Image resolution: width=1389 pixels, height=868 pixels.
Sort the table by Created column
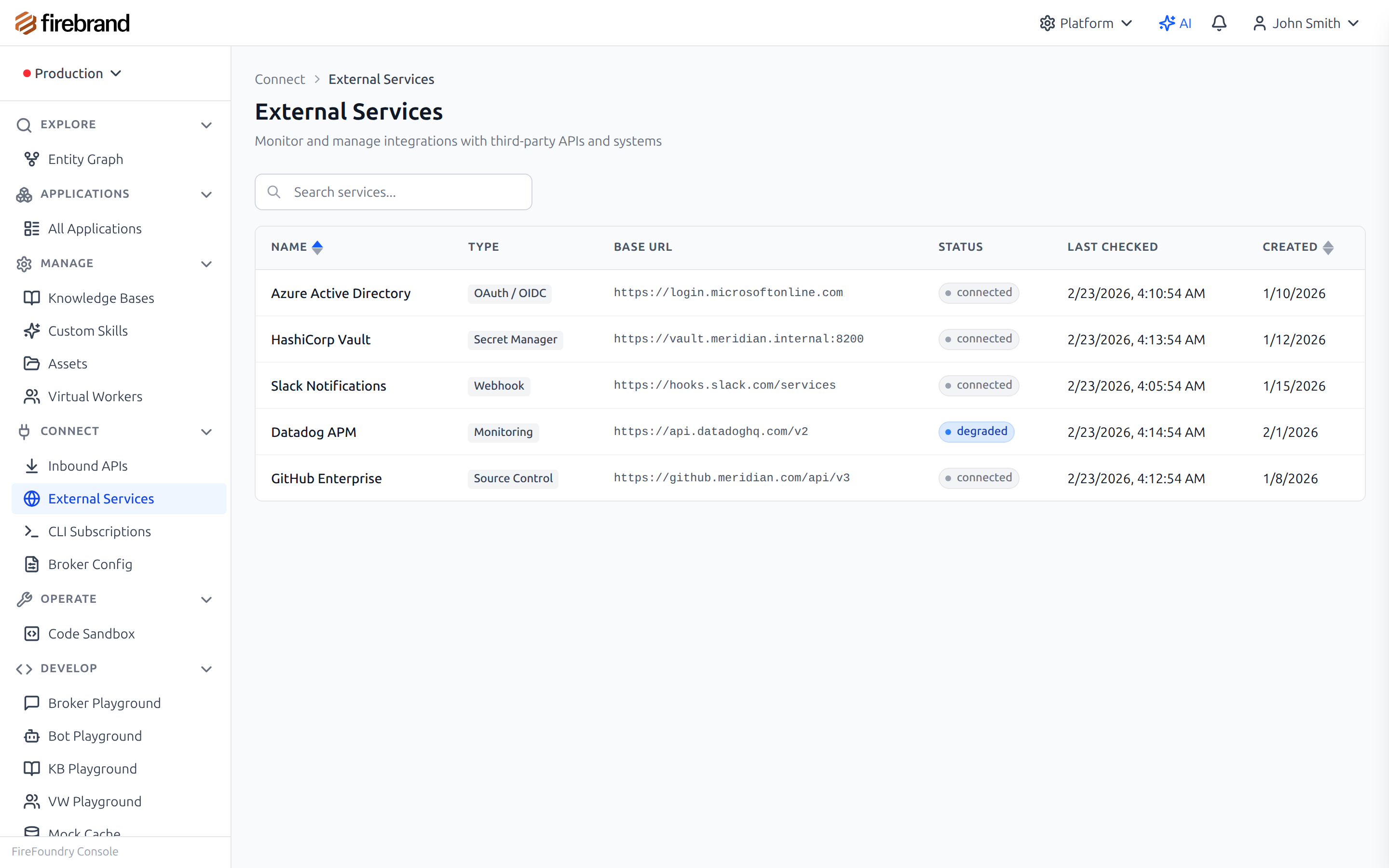click(1298, 247)
